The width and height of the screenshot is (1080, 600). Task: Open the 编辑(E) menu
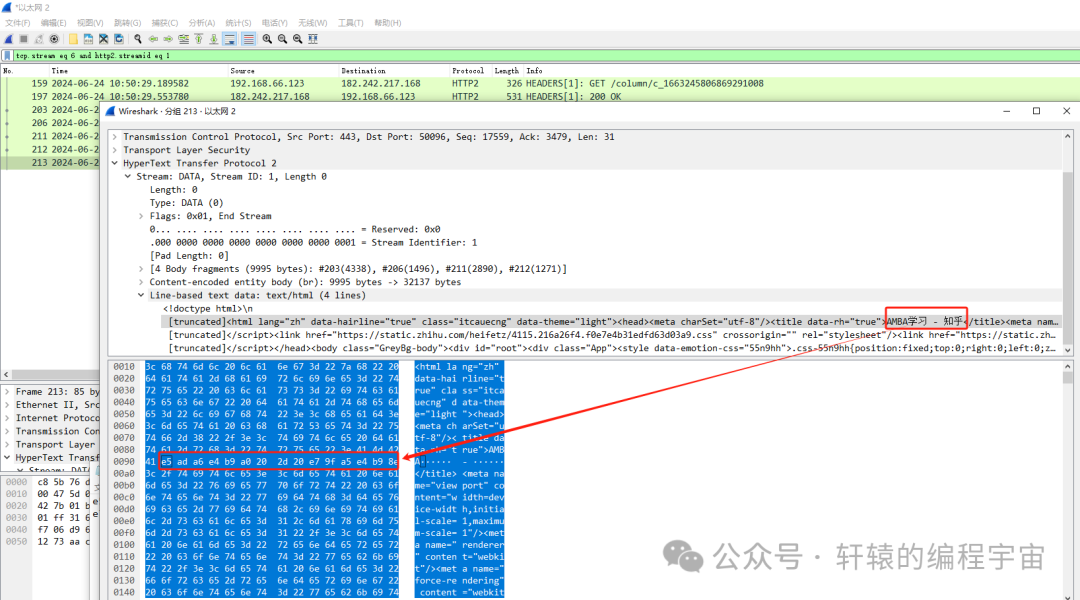[x=54, y=23]
